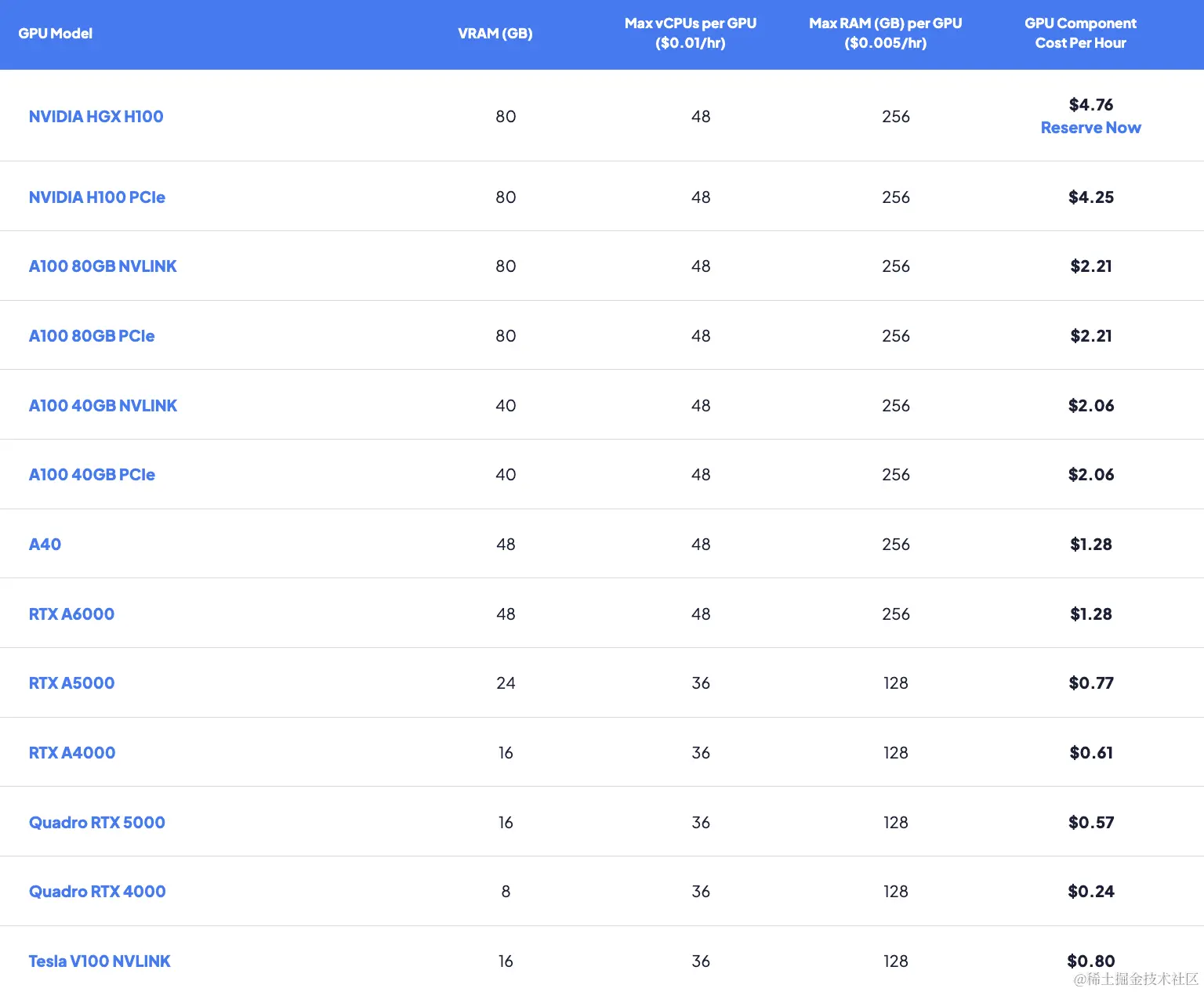Select the $0.24 price for Quadro RTX 4000
Screen dimensions: 1204x992
coord(1091,891)
